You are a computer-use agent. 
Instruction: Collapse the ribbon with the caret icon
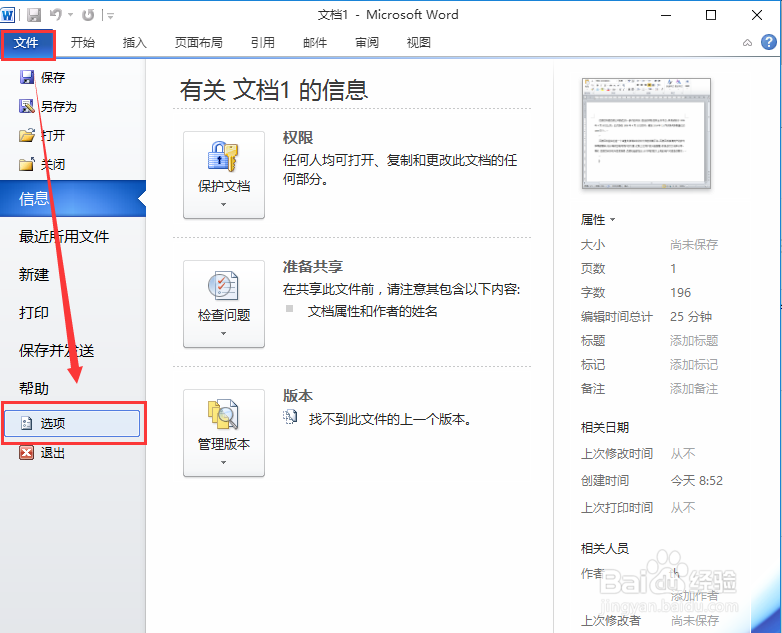tap(747, 43)
